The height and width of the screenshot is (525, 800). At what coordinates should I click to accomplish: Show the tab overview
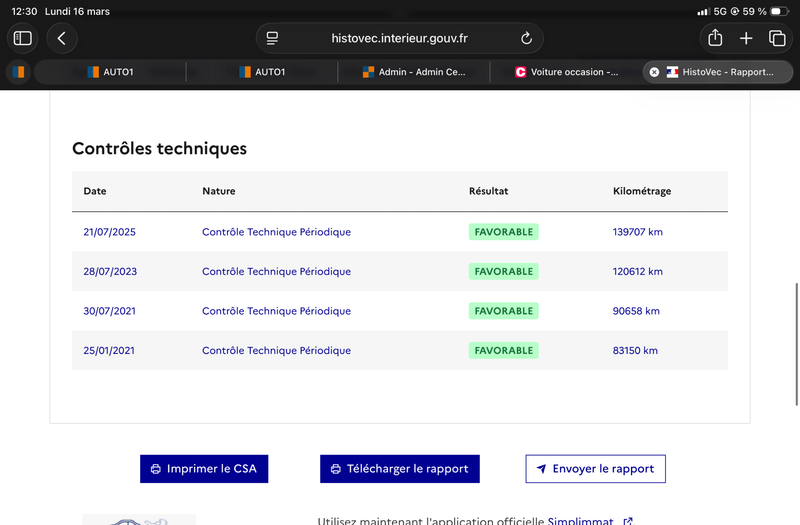777,38
